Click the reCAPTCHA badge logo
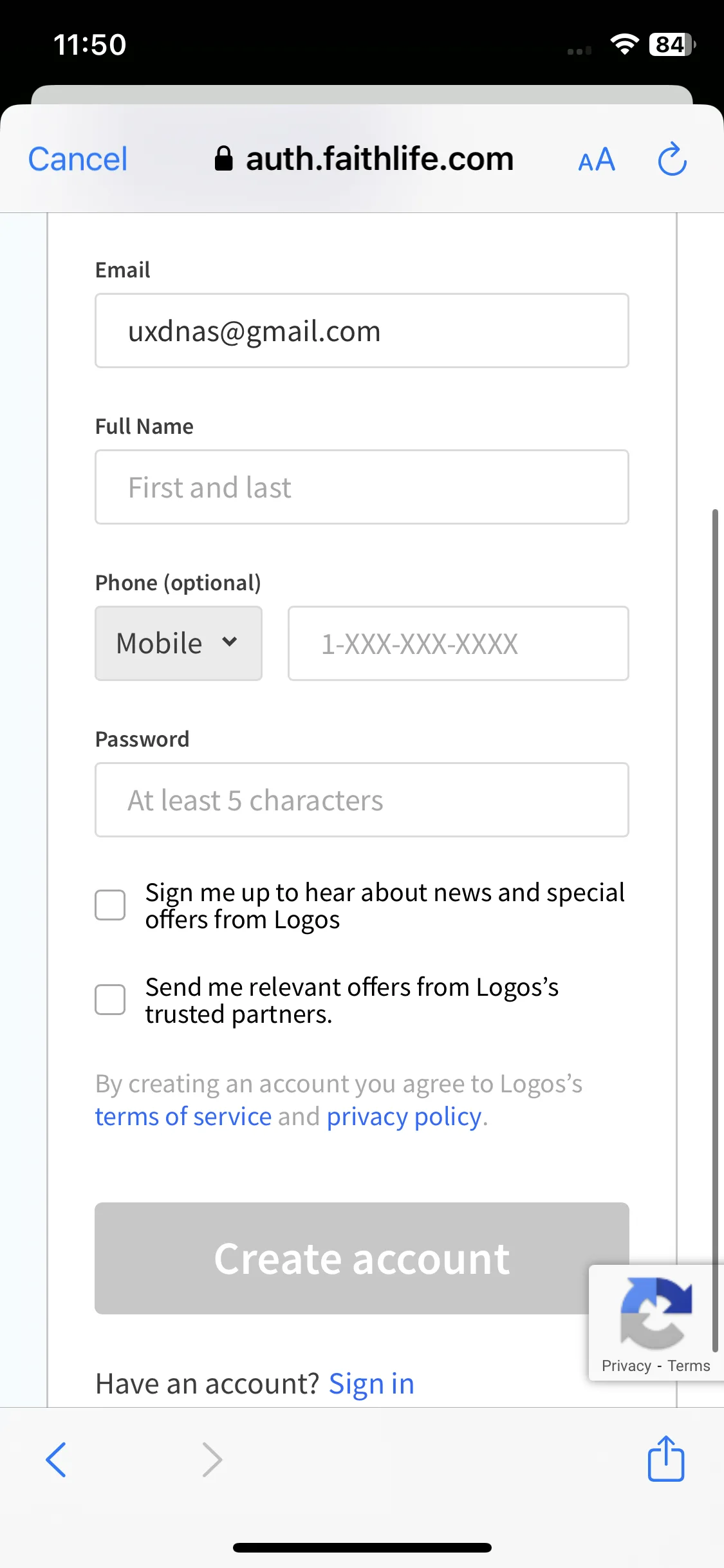The width and height of the screenshot is (724, 1568). pos(656,1313)
